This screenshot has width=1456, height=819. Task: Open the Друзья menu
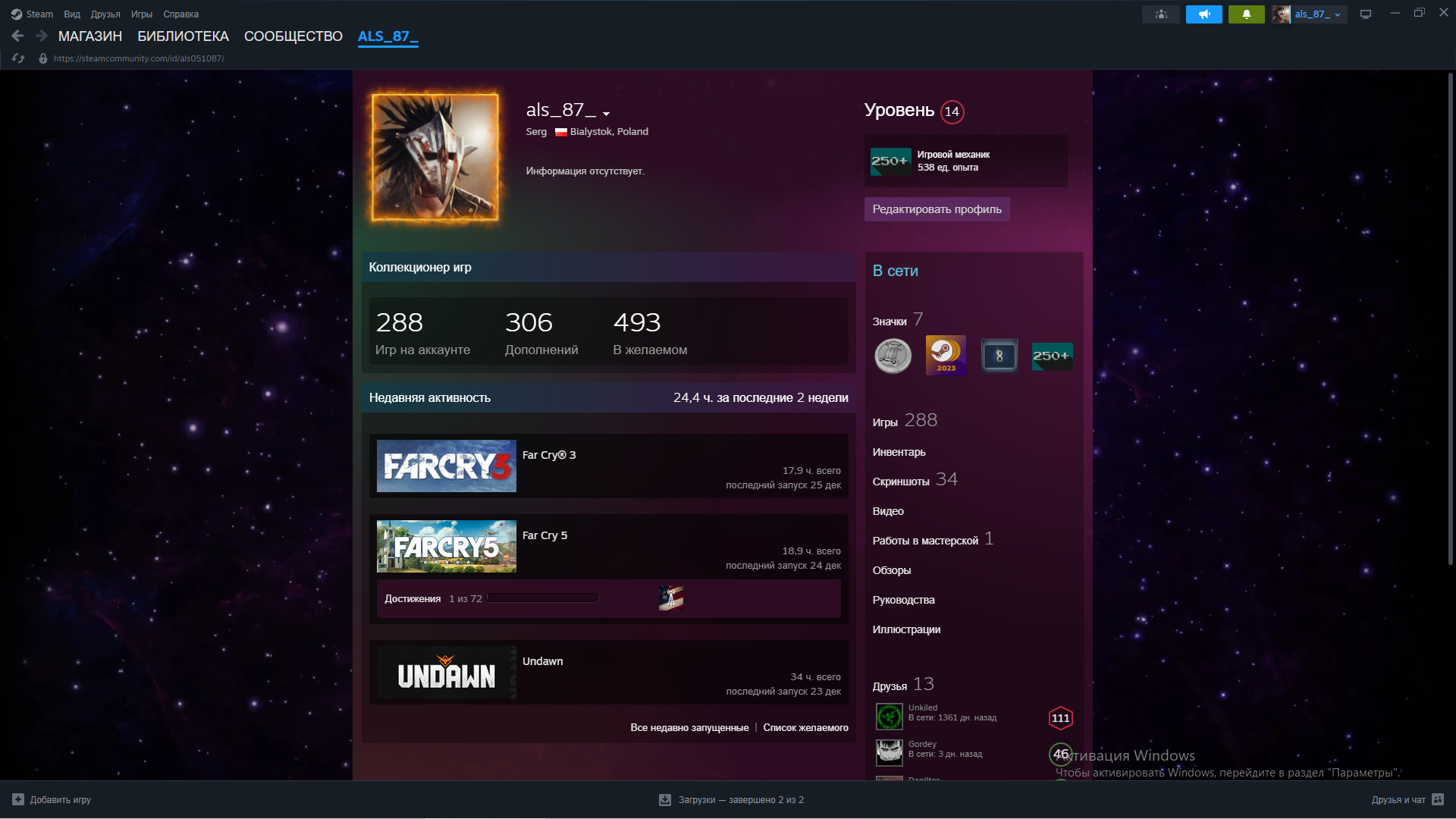click(105, 14)
